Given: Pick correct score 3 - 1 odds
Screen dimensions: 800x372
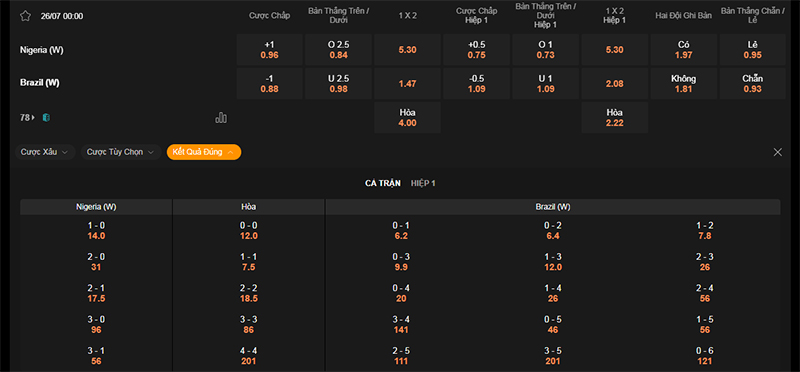Looking at the screenshot, I should pyautogui.click(x=96, y=356).
